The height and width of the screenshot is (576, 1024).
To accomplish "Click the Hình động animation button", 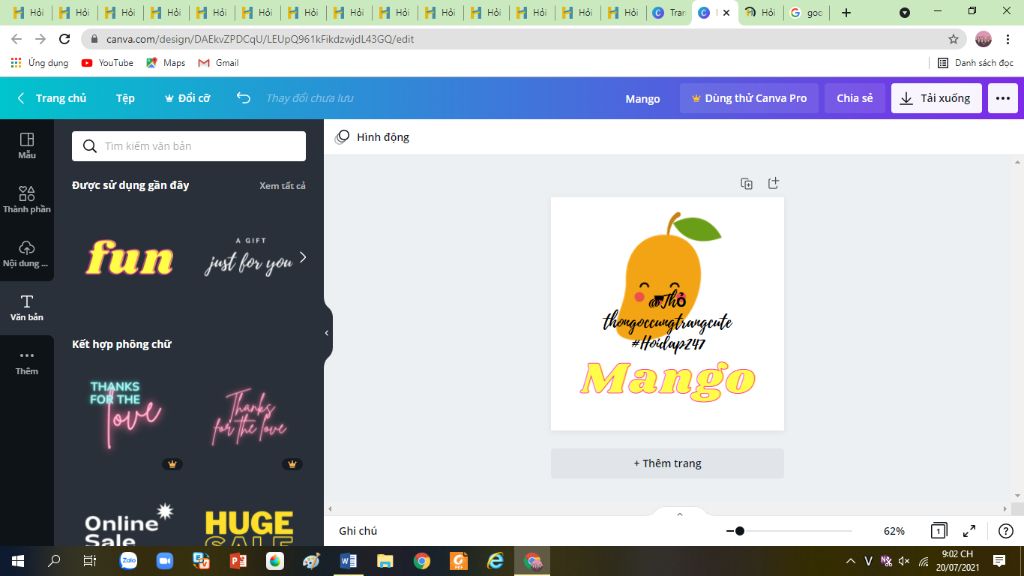I will 372,137.
